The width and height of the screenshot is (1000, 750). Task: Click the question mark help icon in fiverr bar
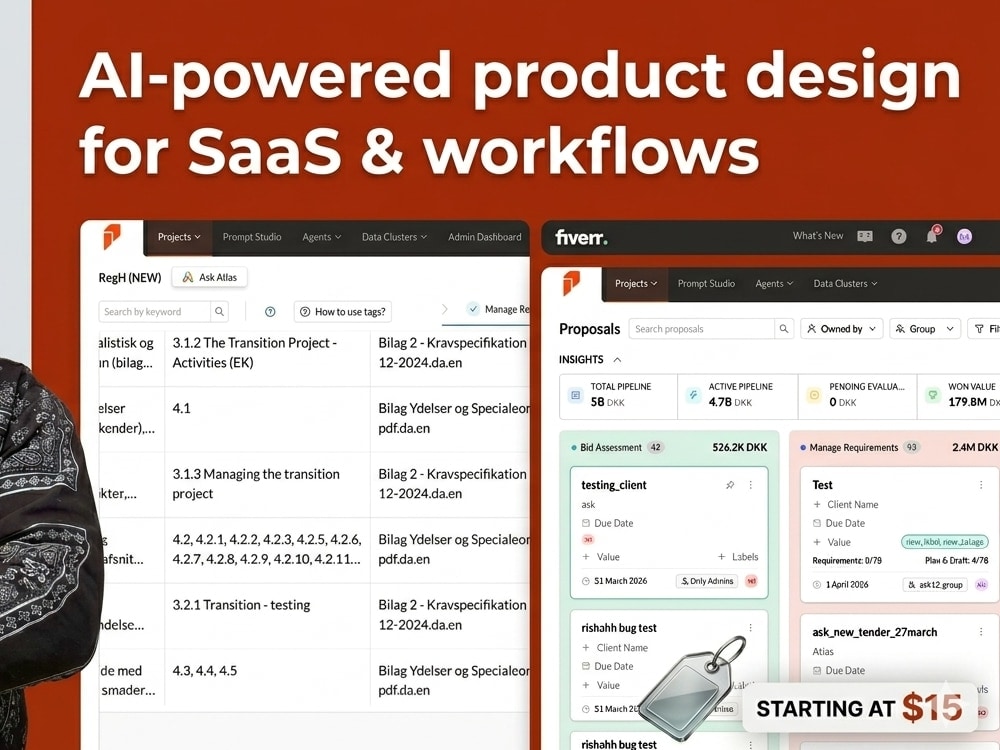(x=899, y=237)
